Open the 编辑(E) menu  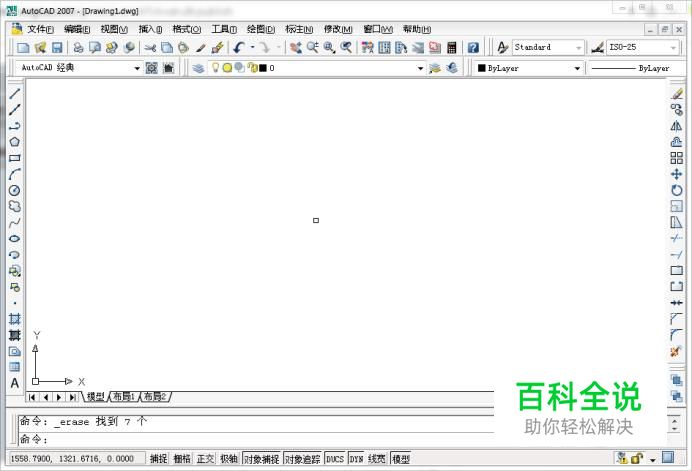tap(77, 30)
